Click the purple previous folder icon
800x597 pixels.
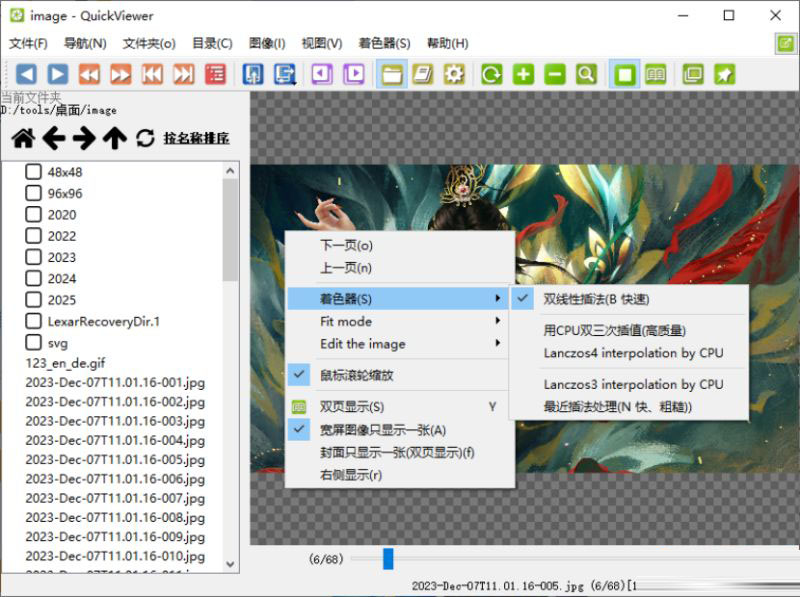(322, 74)
